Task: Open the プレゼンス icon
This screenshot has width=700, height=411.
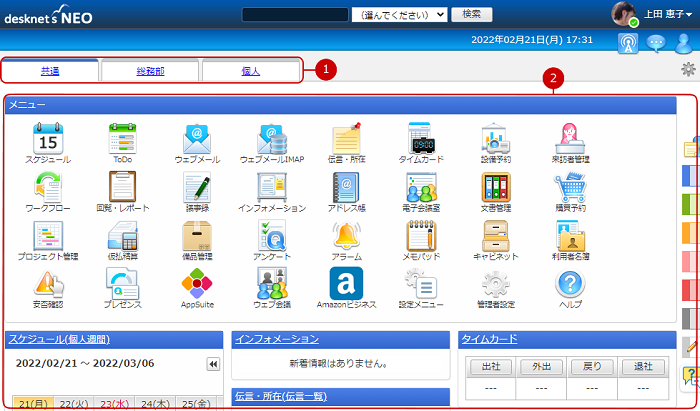Action: [122, 284]
